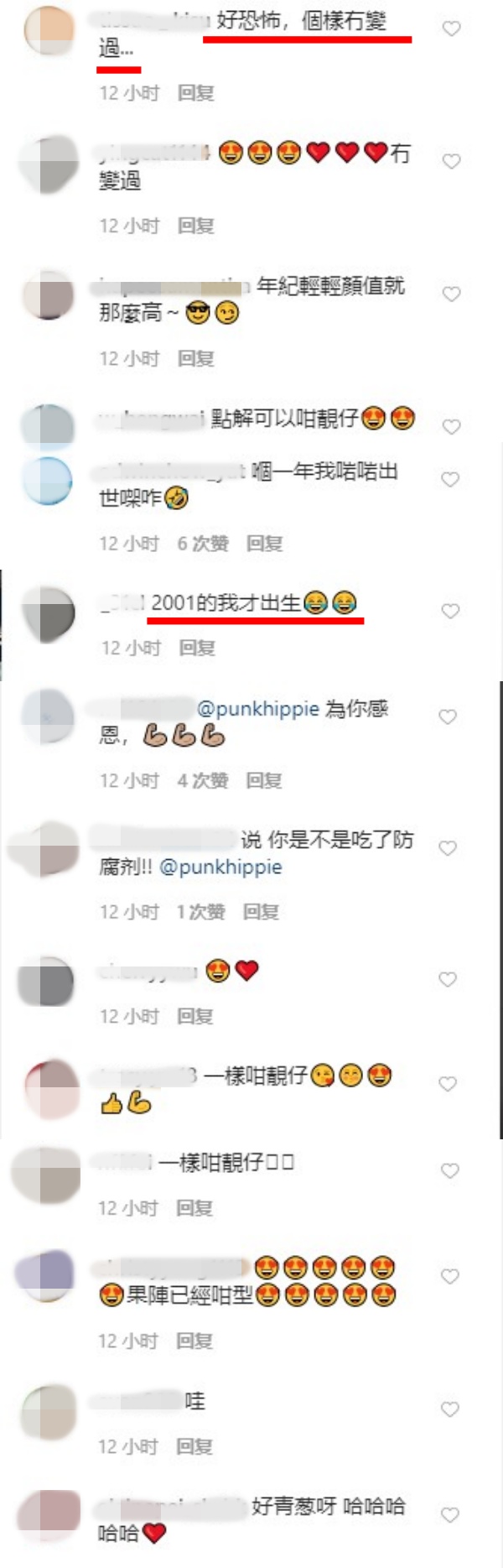503x1568 pixels.
Task: Reply to the '哇' comment
Action: click(x=194, y=1446)
